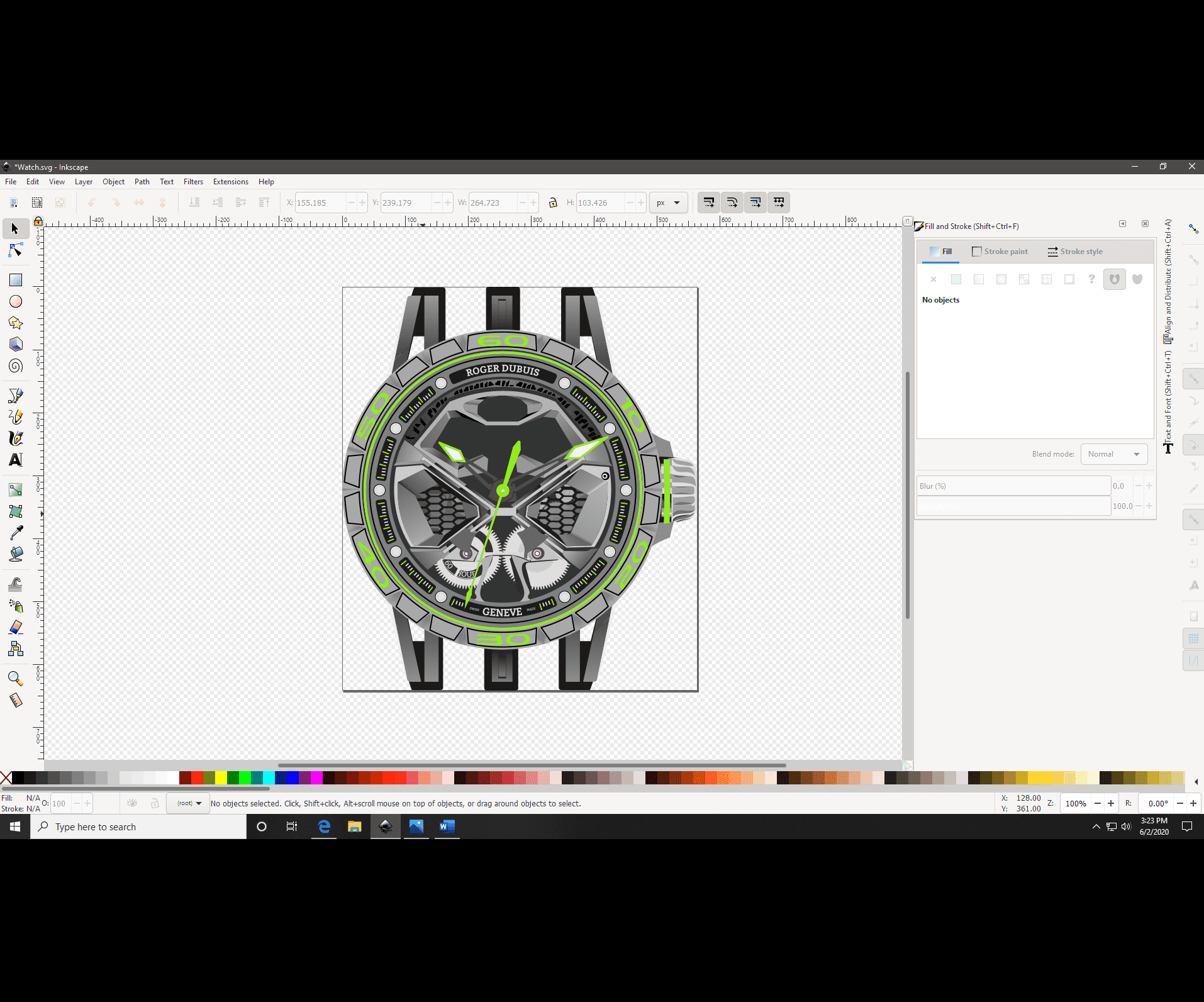
Task: Select the Spiral tool
Action: click(16, 365)
